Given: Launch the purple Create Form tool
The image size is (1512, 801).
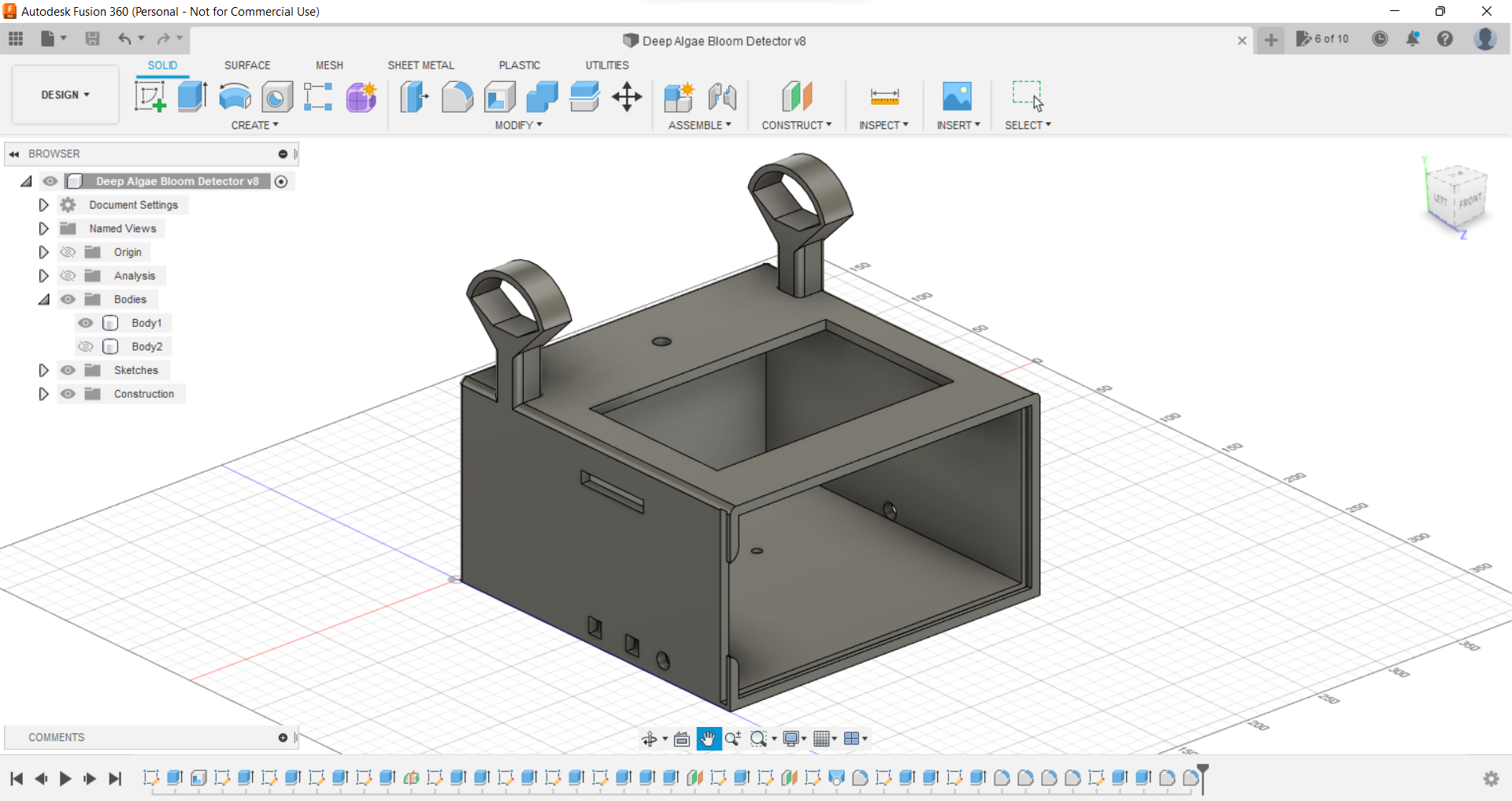Looking at the screenshot, I should tap(361, 97).
